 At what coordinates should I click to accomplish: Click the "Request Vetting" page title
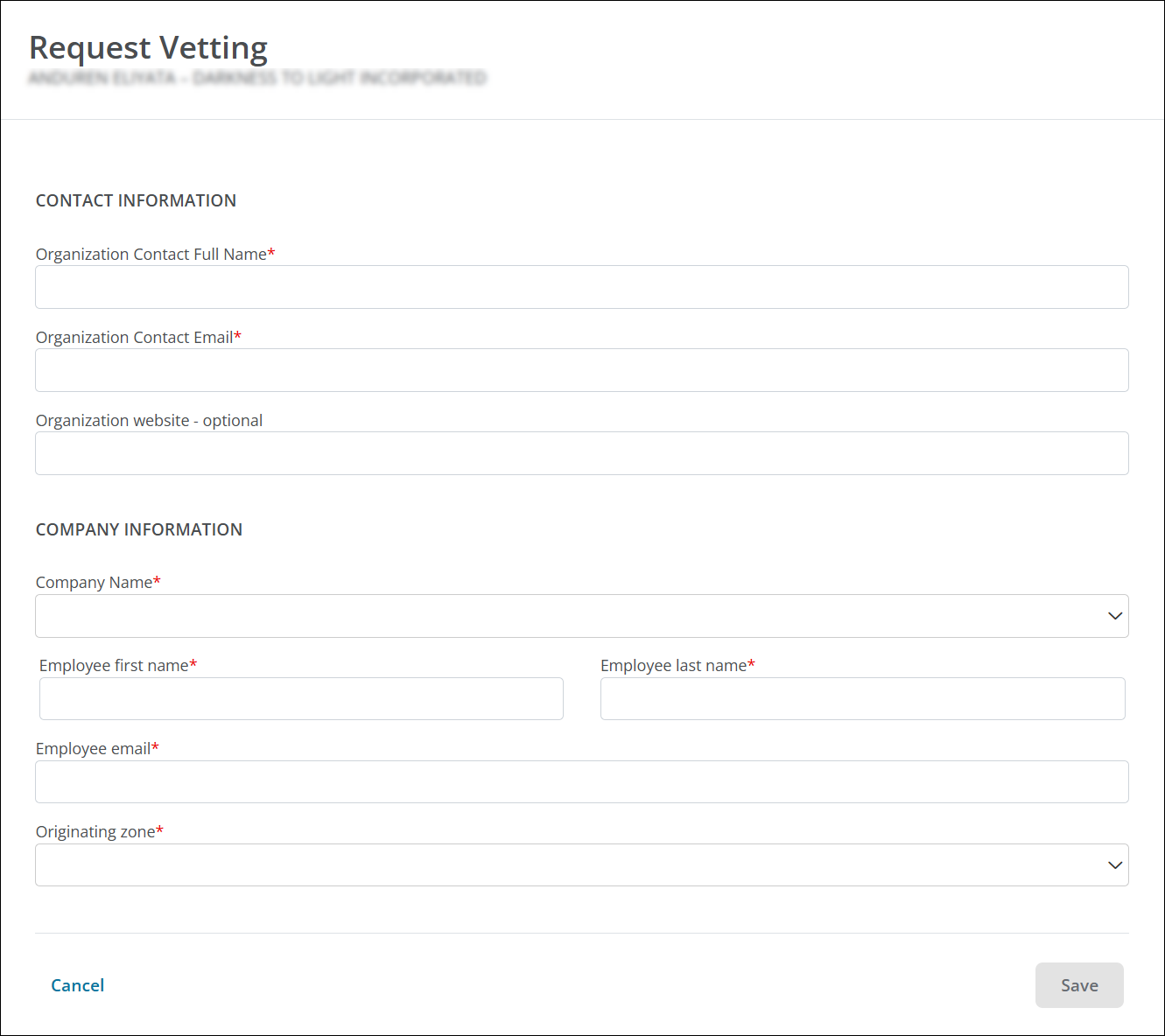tap(148, 48)
